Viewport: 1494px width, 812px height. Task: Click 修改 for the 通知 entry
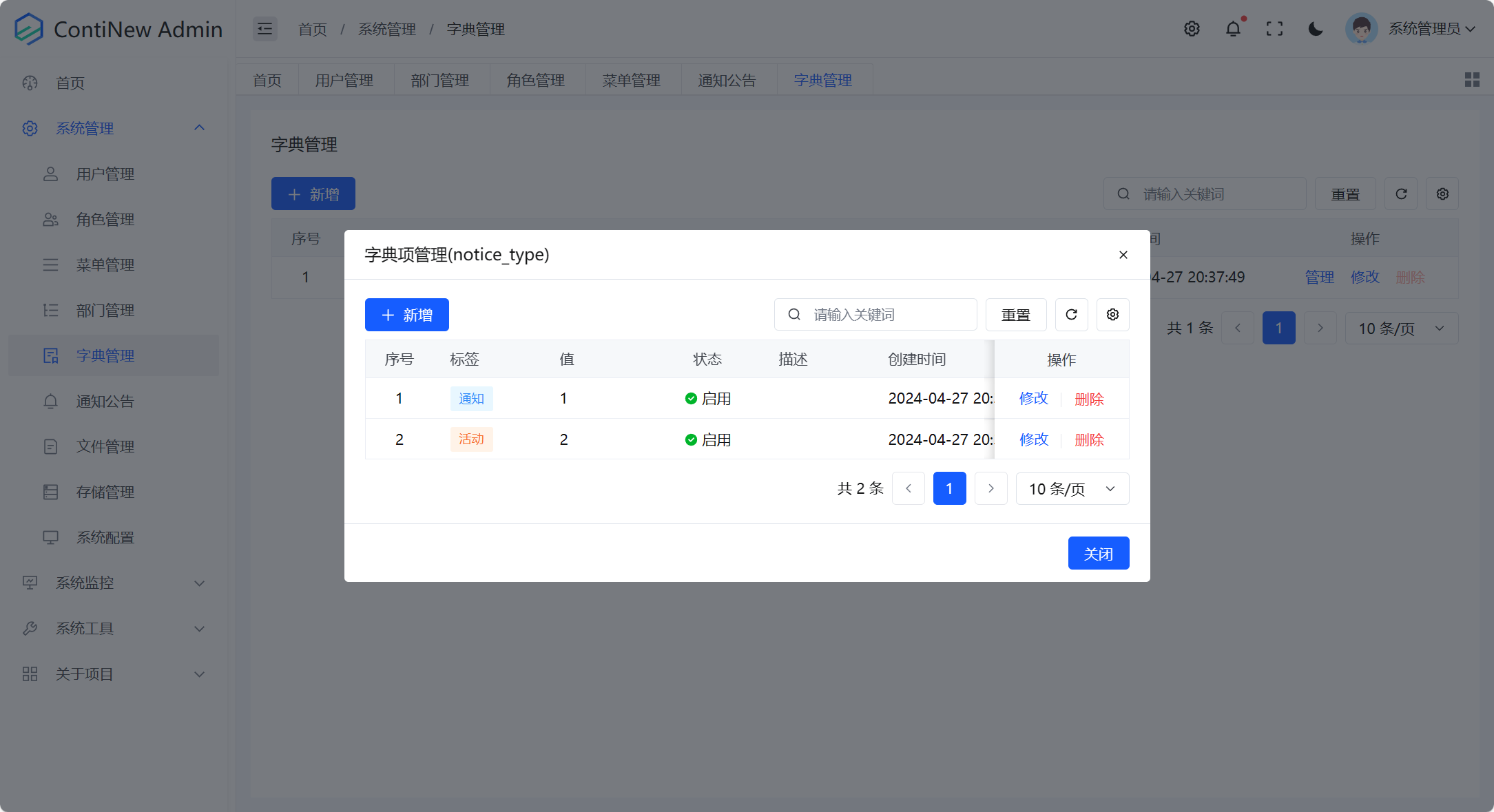click(1033, 398)
